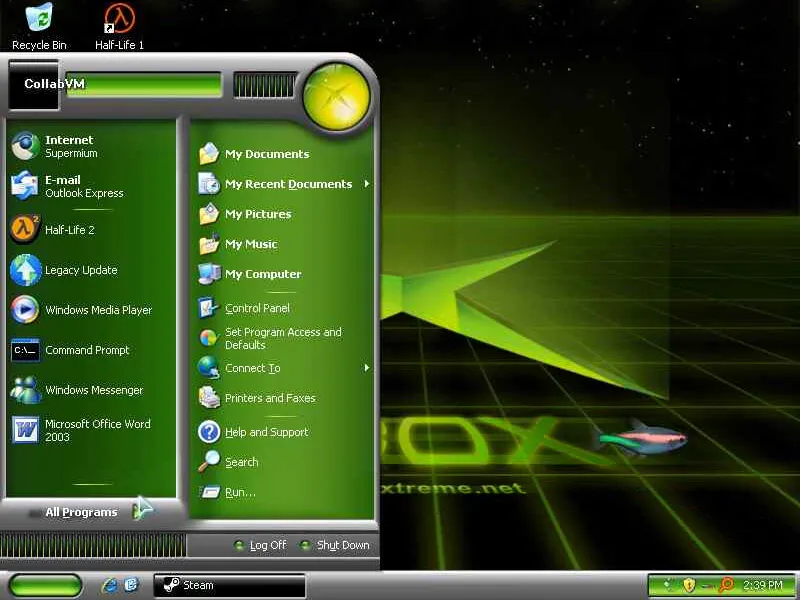Click the green Start button
Image resolution: width=800 pixels, height=600 pixels.
[45, 585]
